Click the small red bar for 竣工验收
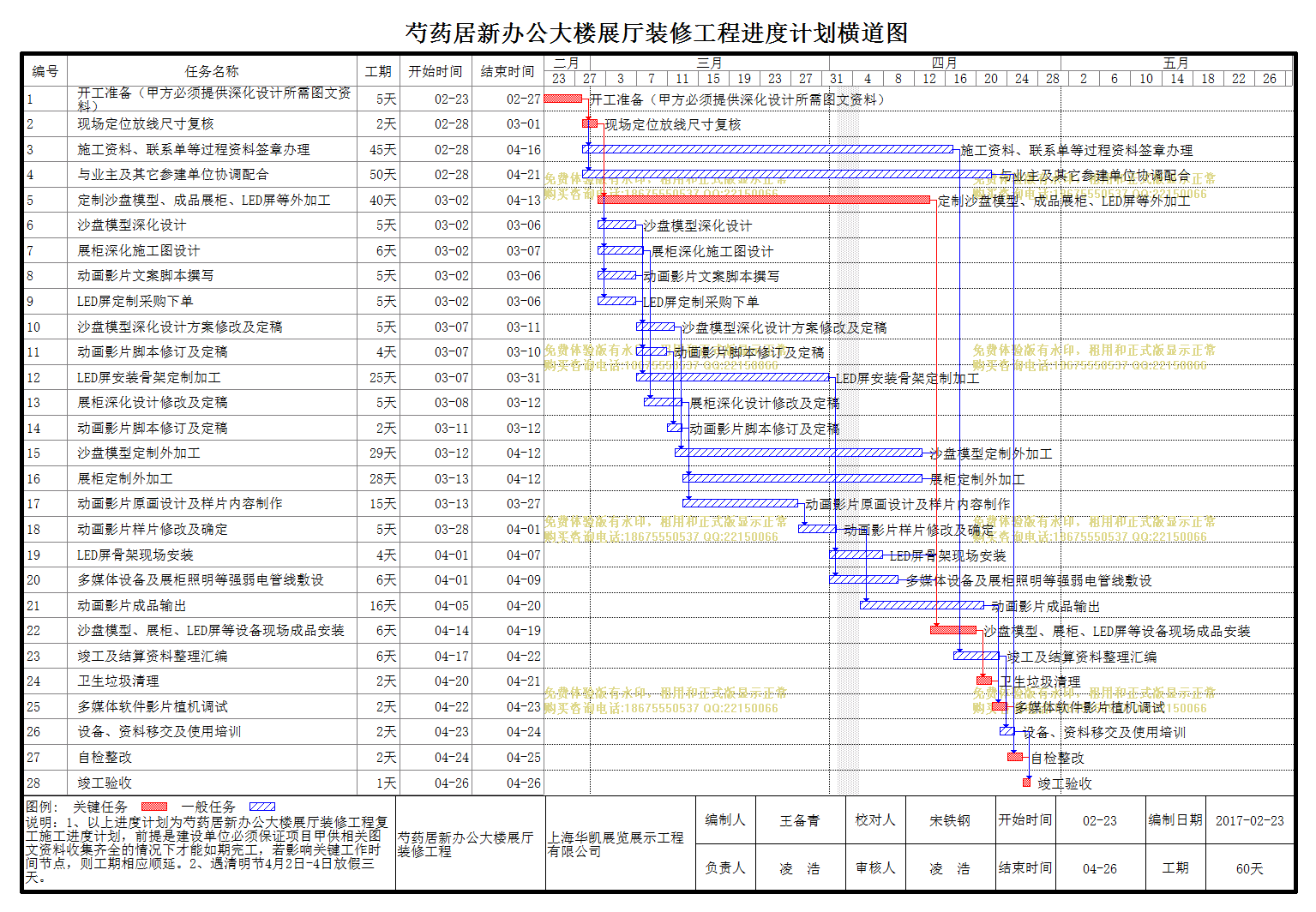 pos(1027,783)
